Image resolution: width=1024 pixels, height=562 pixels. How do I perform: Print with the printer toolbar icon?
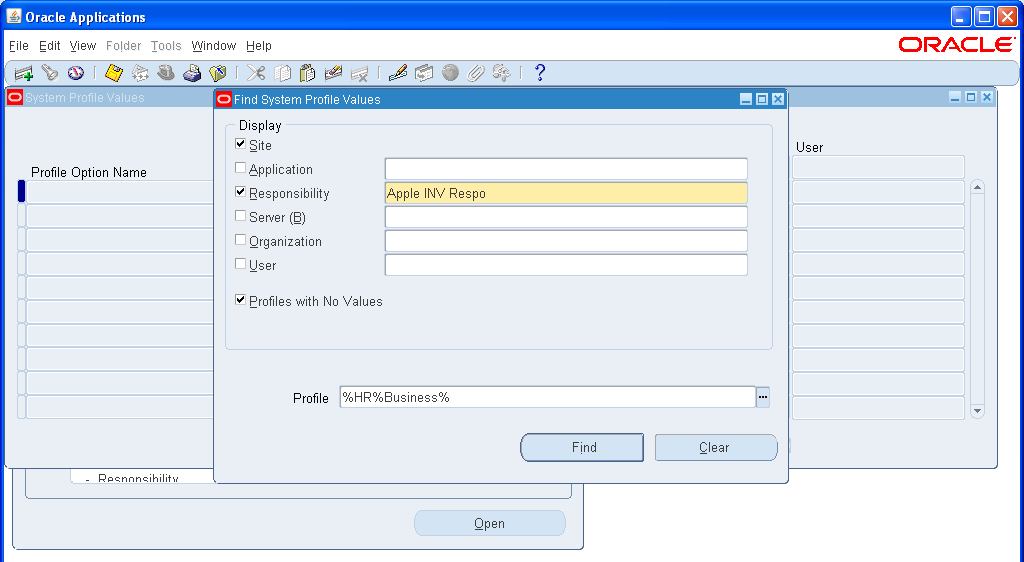(191, 73)
